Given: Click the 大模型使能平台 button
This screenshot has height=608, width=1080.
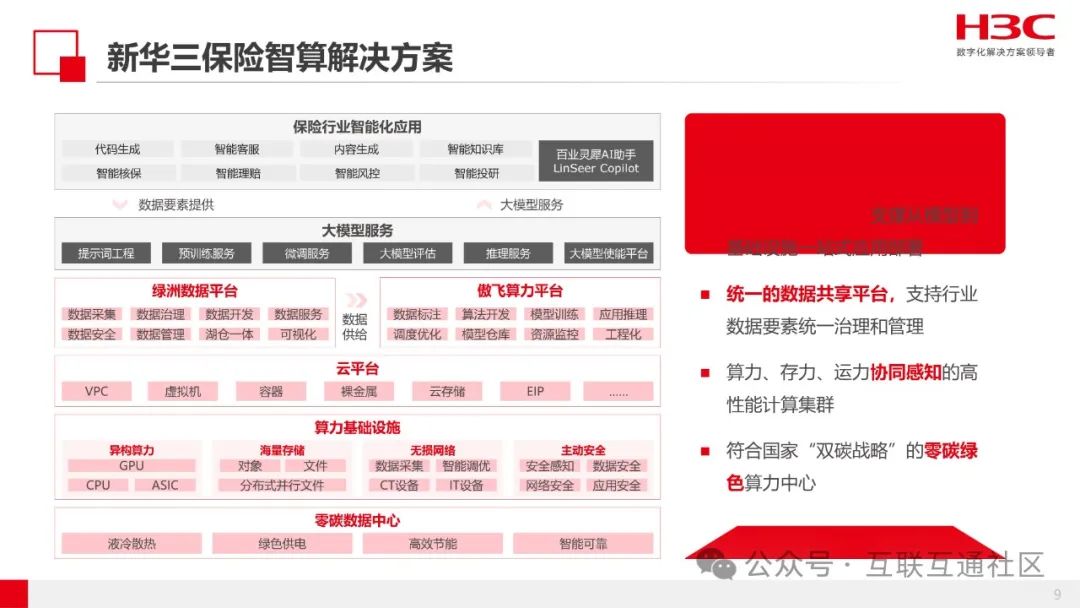Looking at the screenshot, I should [x=609, y=253].
